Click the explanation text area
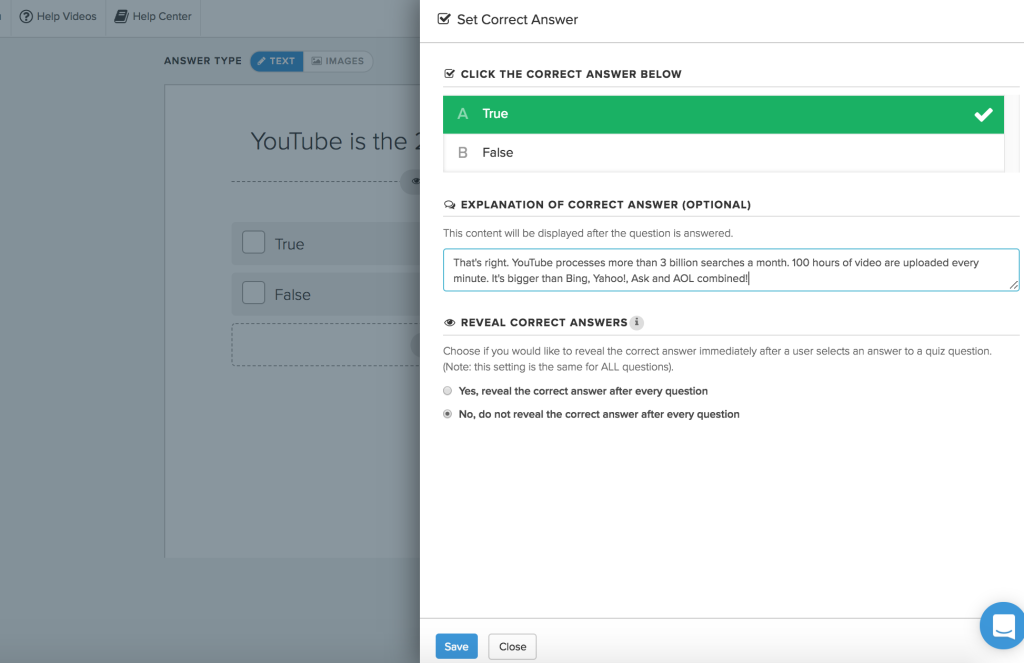The height and width of the screenshot is (663, 1024). pyautogui.click(x=731, y=270)
